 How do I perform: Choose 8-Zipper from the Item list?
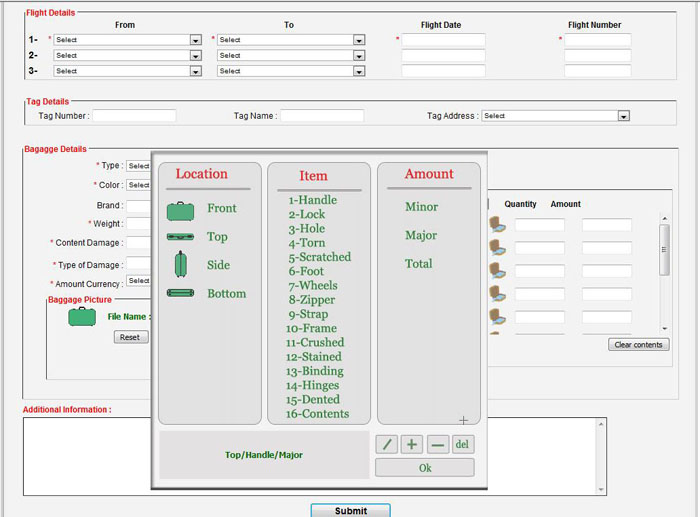coord(311,299)
